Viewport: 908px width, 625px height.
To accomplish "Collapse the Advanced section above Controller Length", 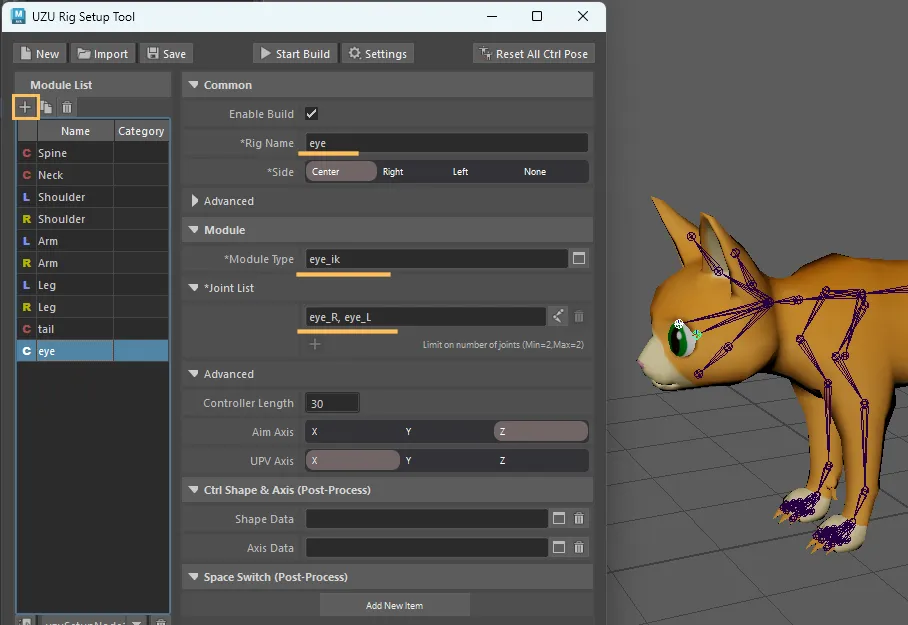I will pos(193,374).
